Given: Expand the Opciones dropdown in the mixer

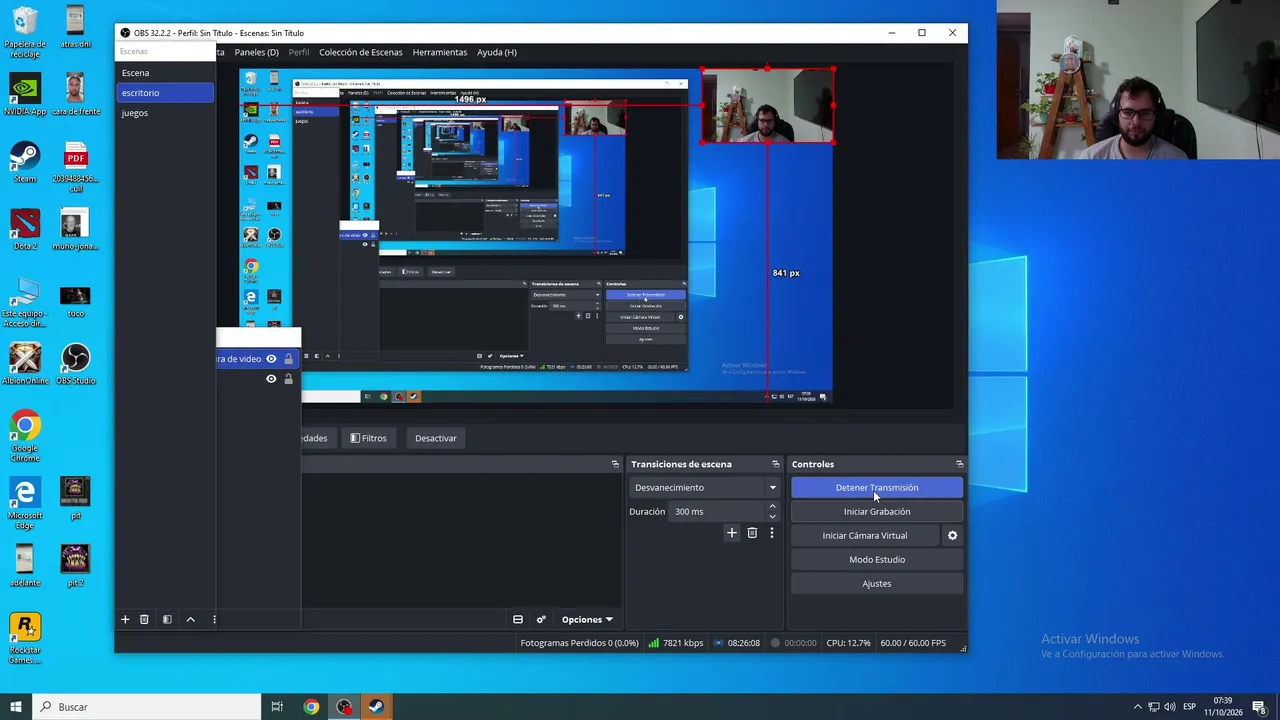Looking at the screenshot, I should point(587,620).
